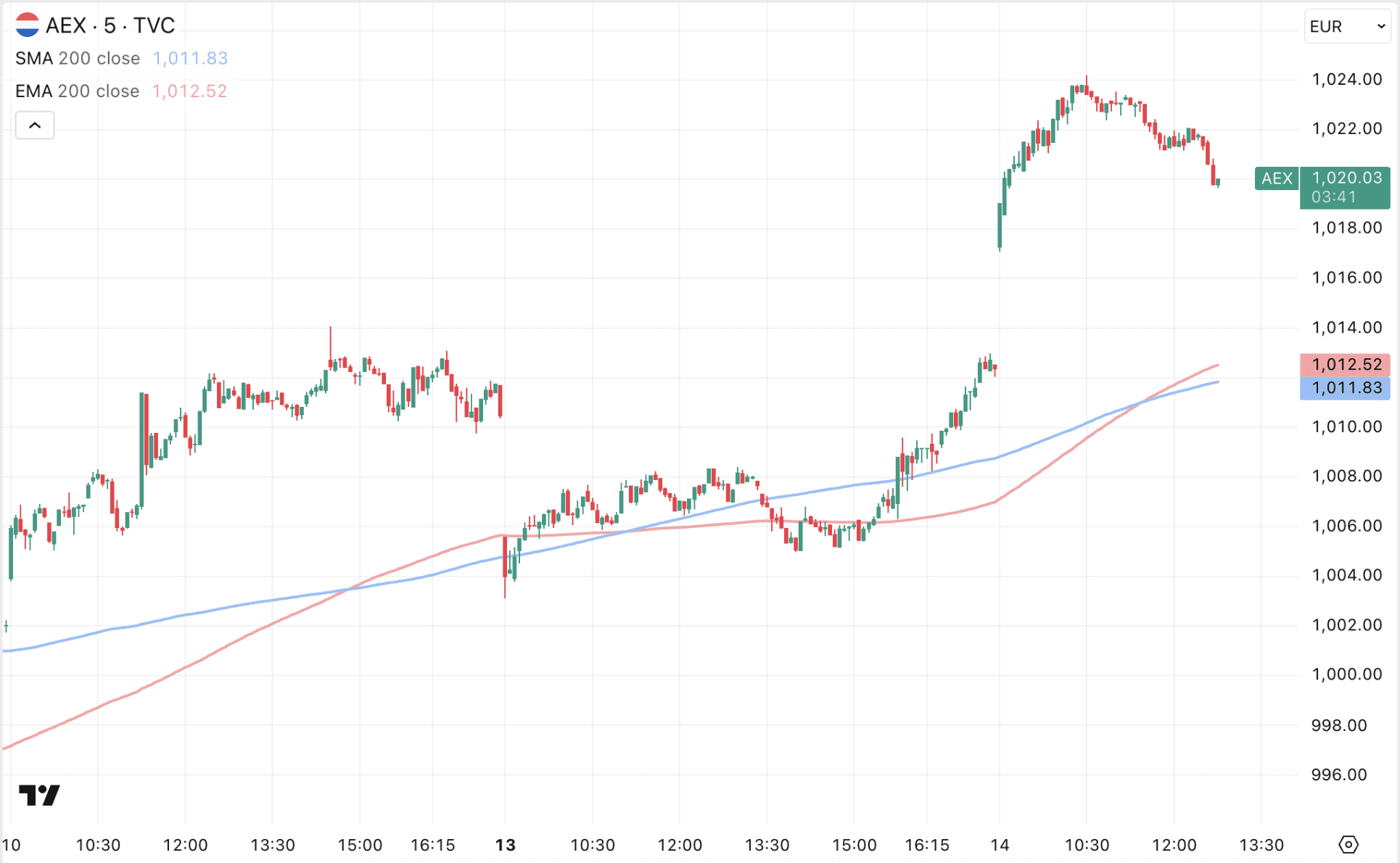Click the AEX · 5 · TVC title
Image resolution: width=1400 pixels, height=863 pixels.
tap(110, 25)
